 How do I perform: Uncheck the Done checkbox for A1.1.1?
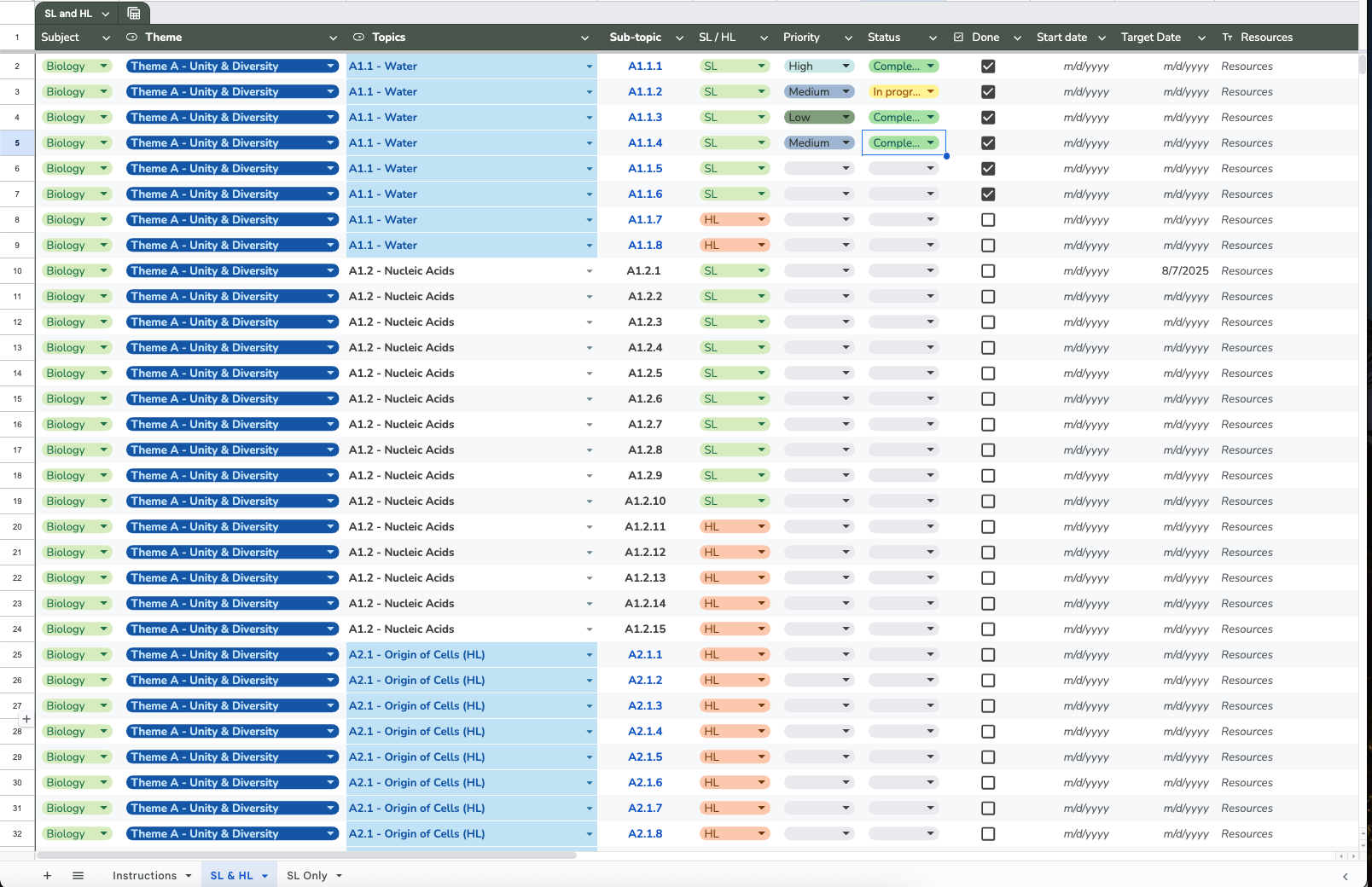coord(988,67)
